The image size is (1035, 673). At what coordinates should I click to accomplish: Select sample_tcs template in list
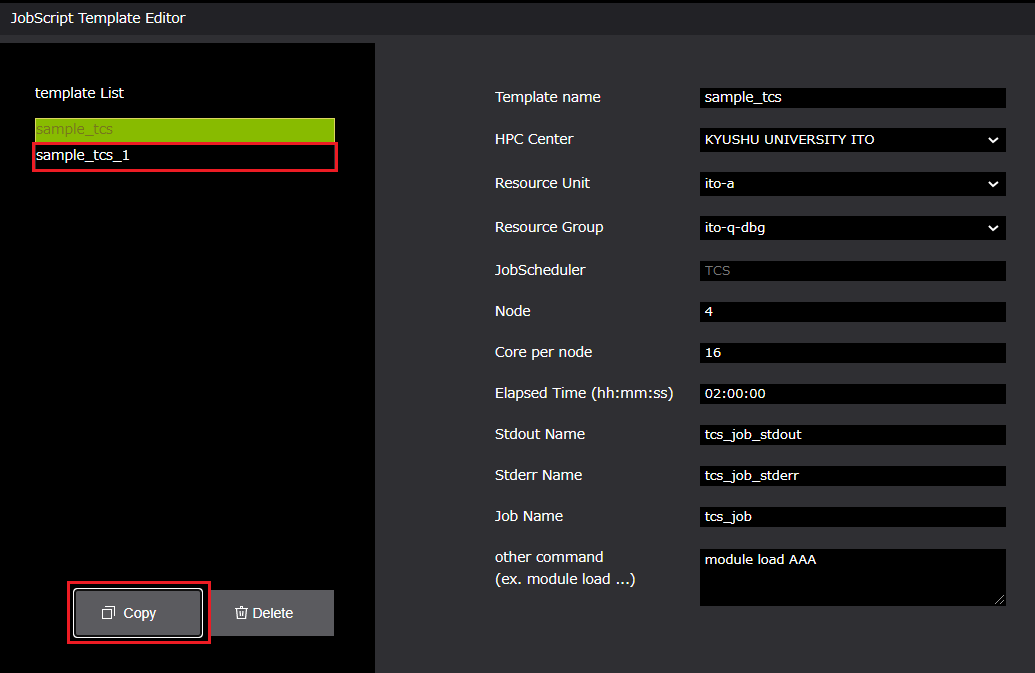tap(184, 129)
